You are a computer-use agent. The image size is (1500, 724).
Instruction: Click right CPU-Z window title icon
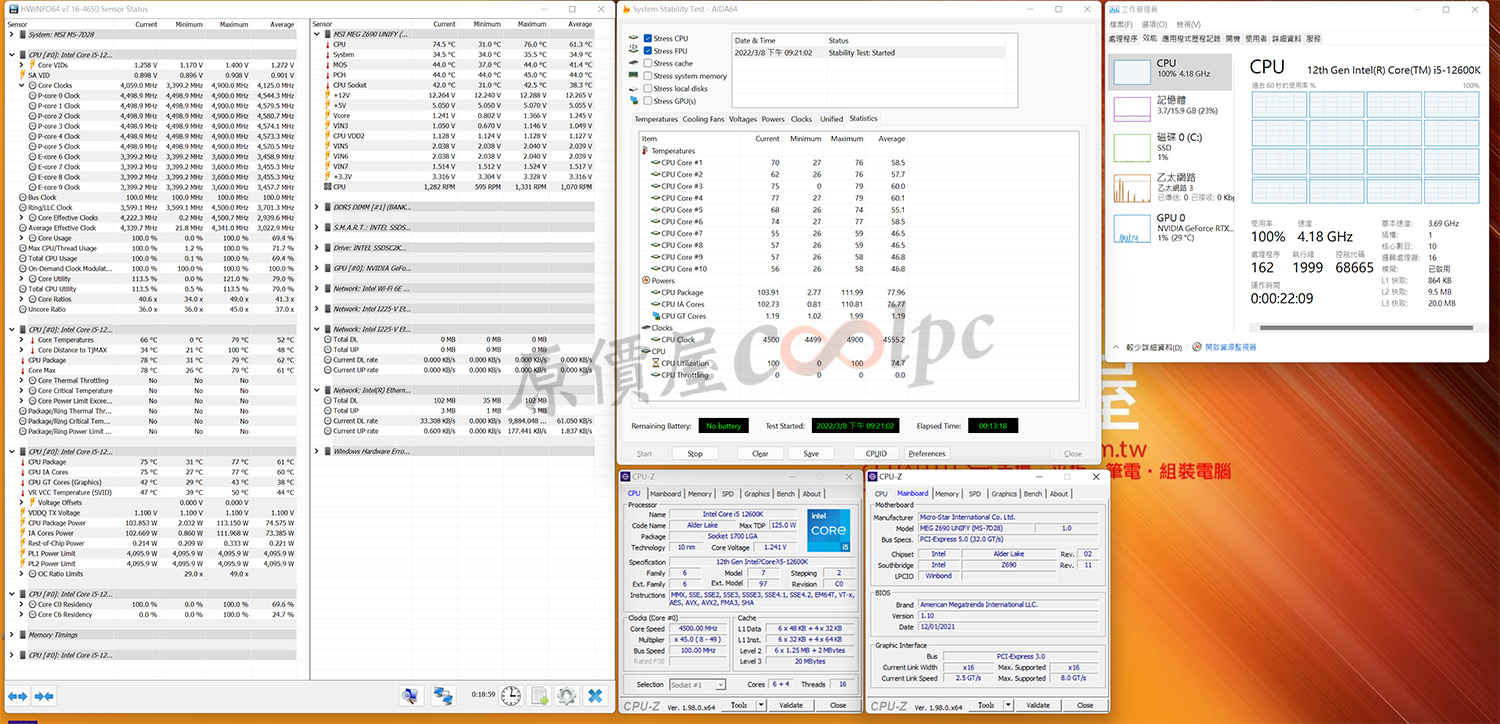pos(873,477)
